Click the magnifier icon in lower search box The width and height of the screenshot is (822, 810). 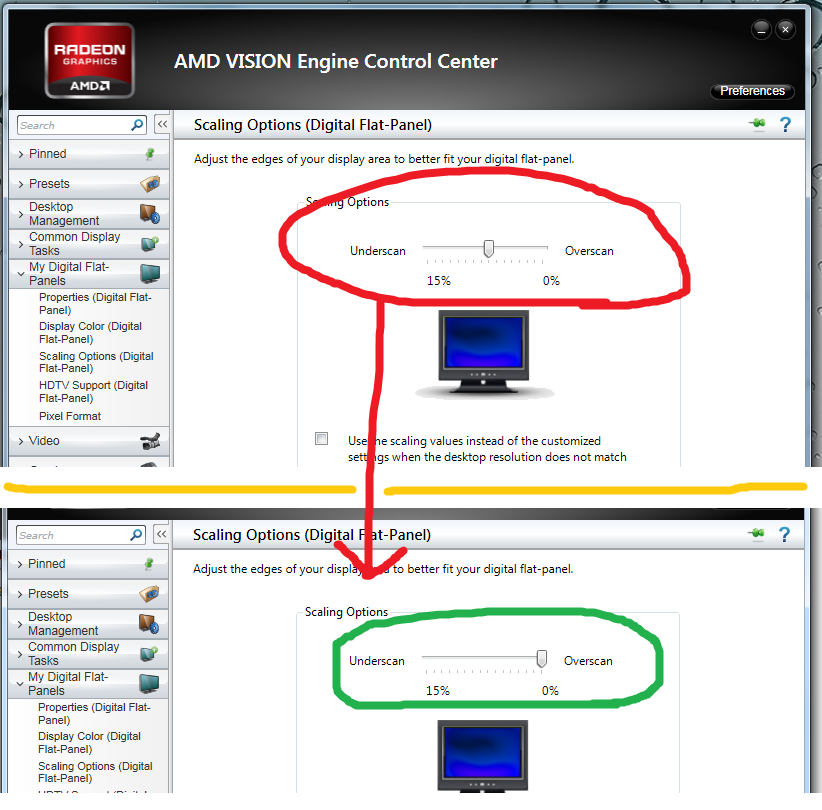[x=136, y=535]
